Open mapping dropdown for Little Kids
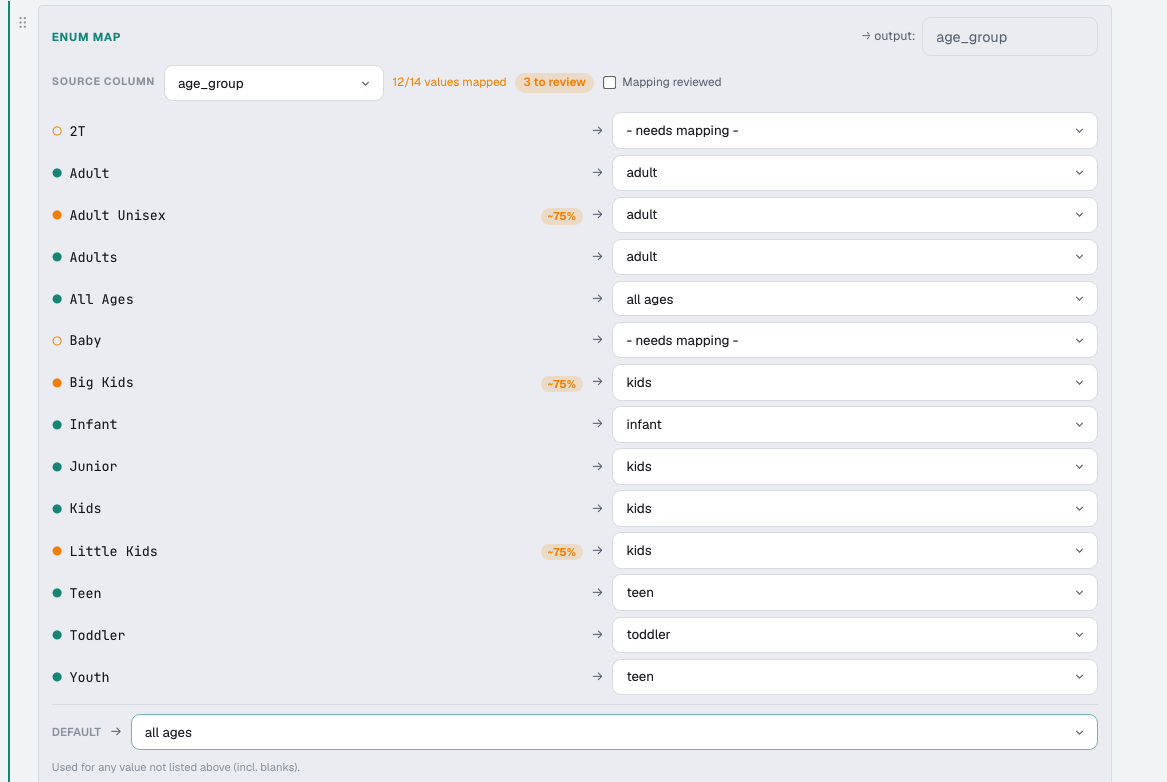 (x=854, y=551)
